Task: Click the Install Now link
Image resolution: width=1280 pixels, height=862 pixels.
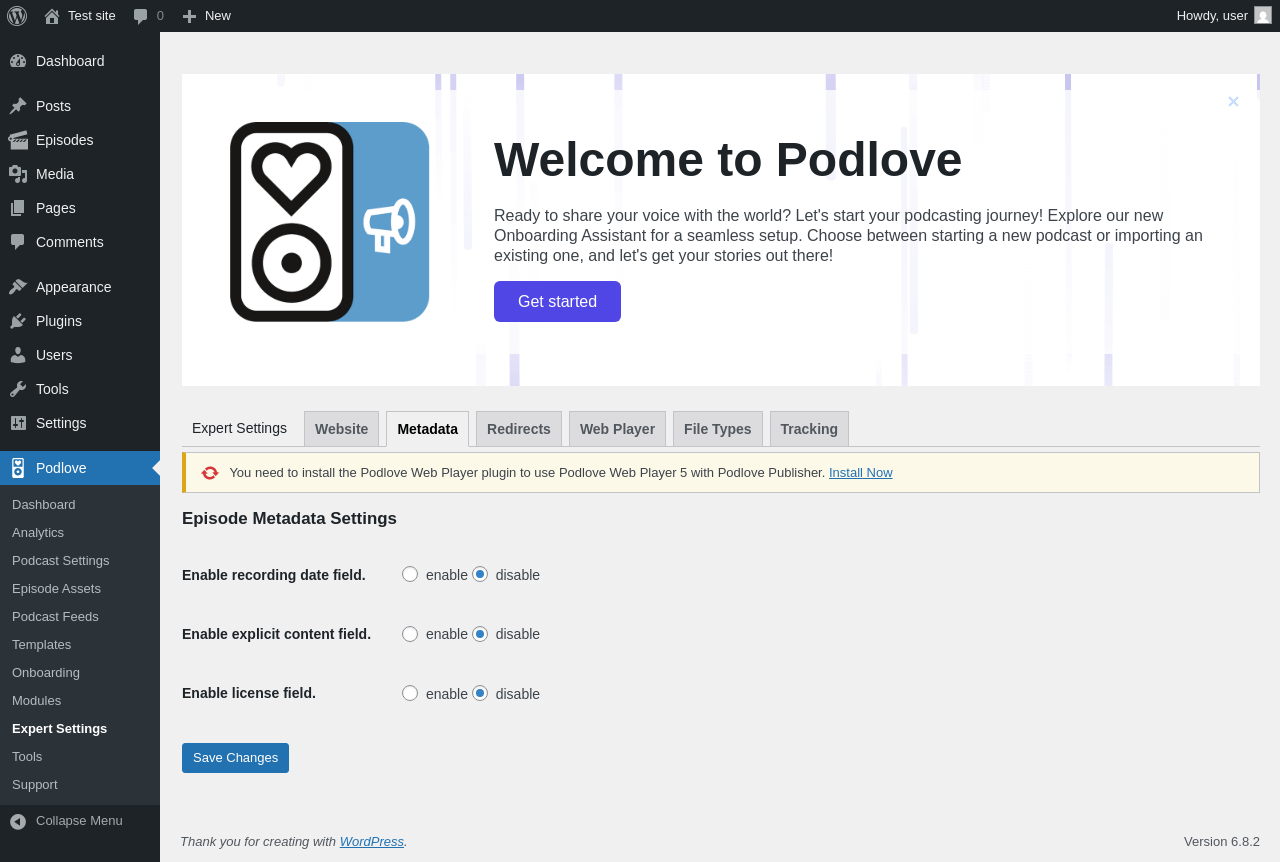Action: pos(861,473)
